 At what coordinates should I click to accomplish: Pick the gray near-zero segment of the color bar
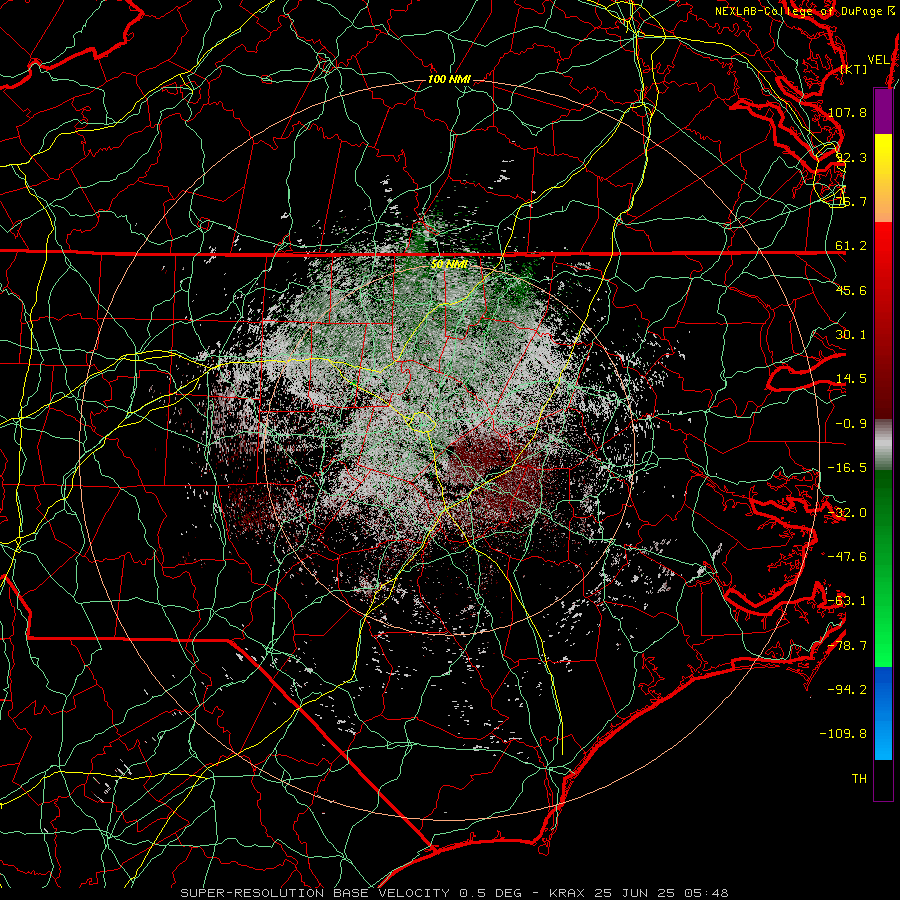click(883, 445)
